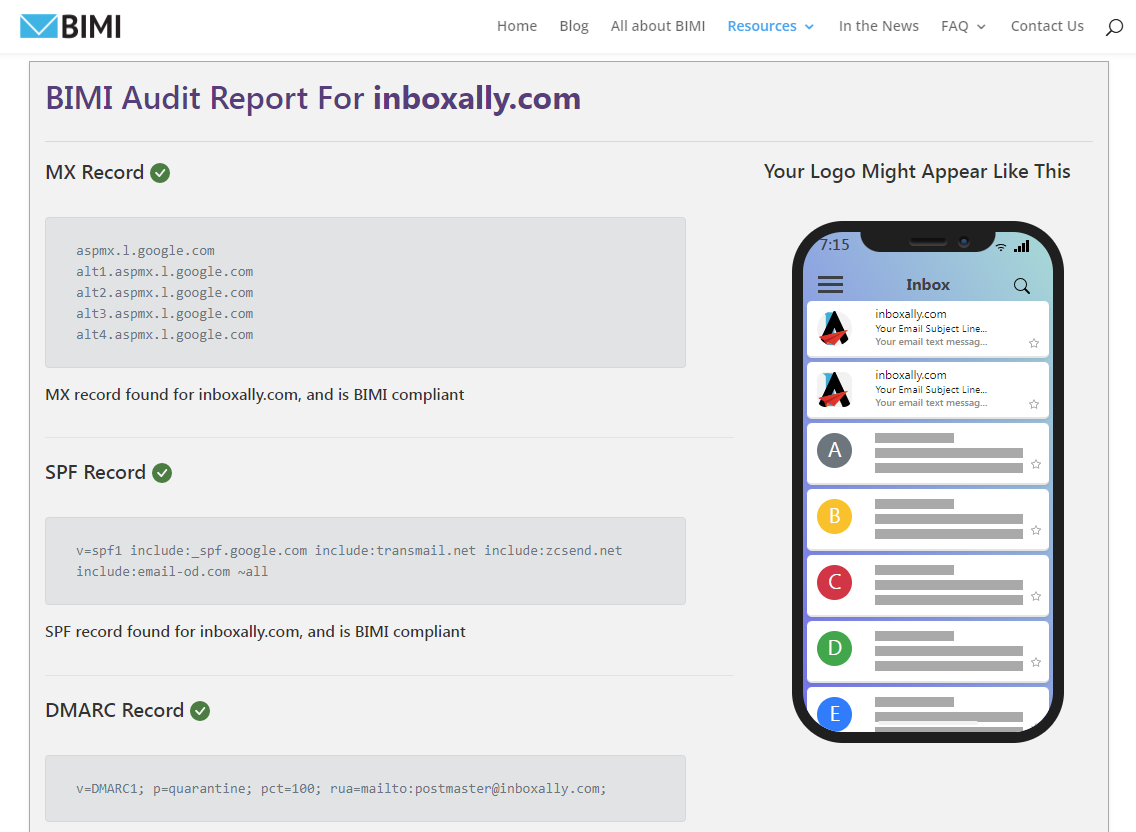Click the search icon inside the phone Inbox
1136x832 pixels.
tap(1021, 285)
